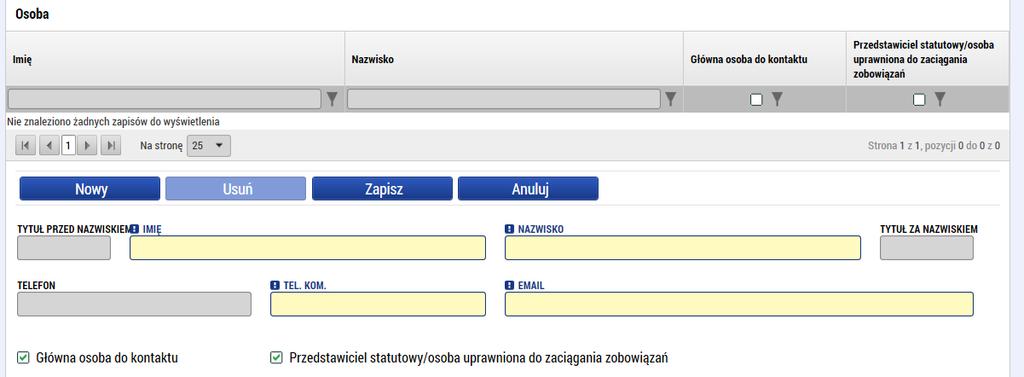Click the required marker icon next to TEL. KOM.

275,286
